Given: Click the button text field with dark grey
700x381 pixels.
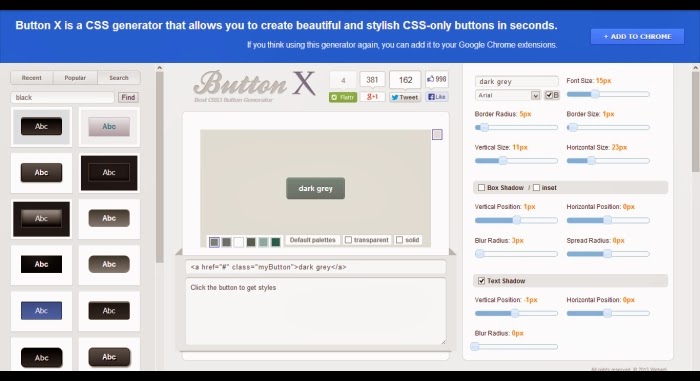Looking at the screenshot, I should [517, 81].
